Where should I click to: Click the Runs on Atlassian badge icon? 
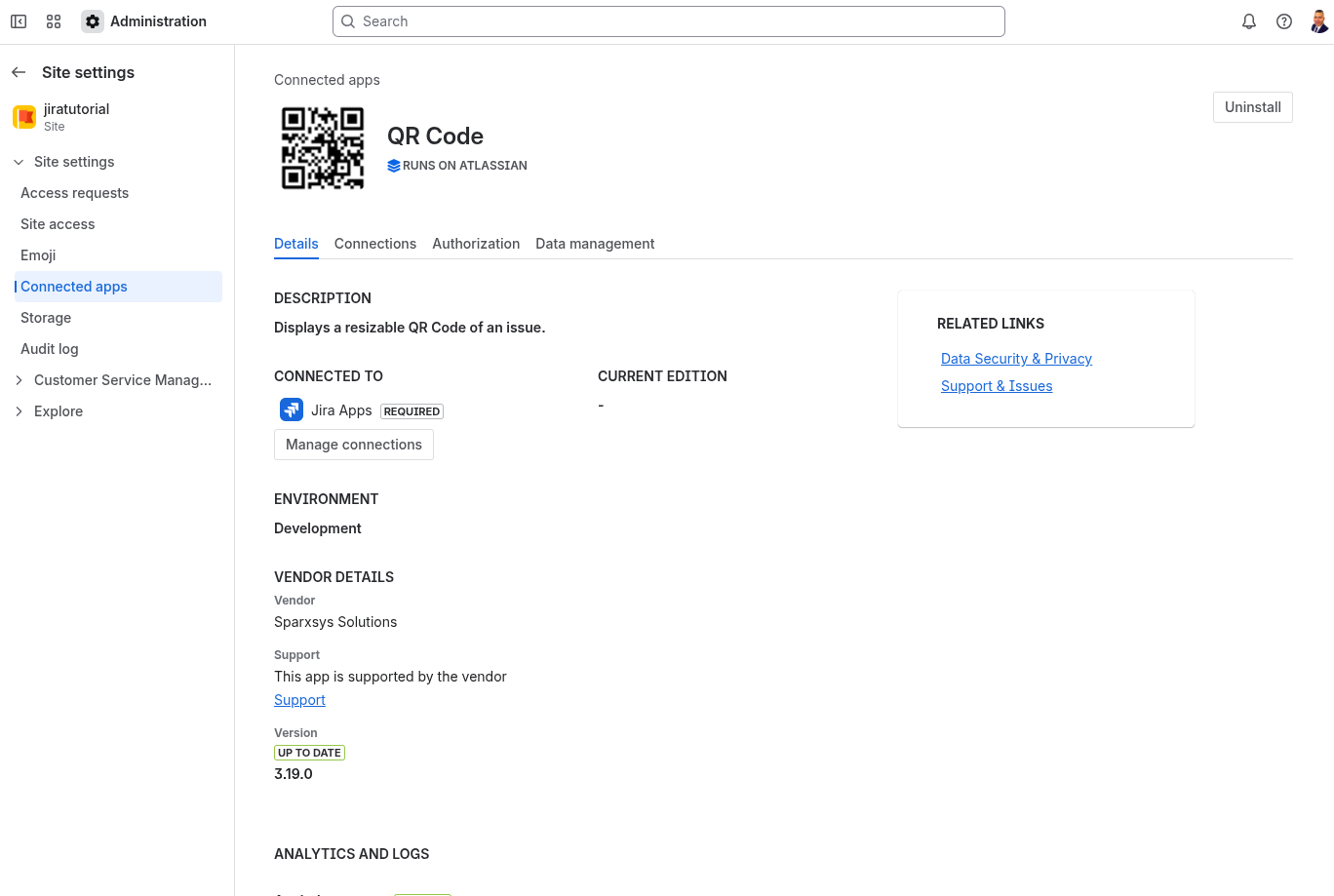394,166
